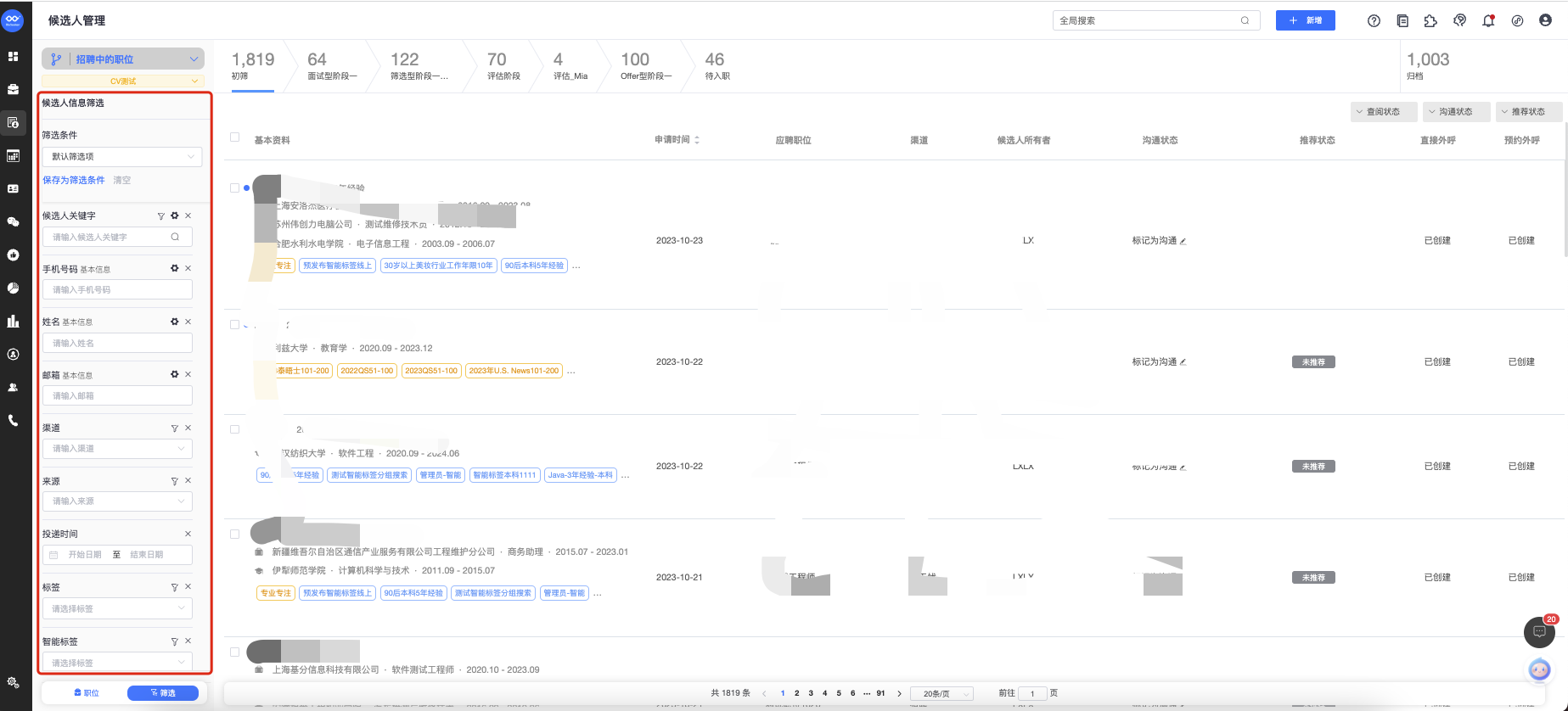Open the dashboard grid icon in the sidebar

coord(13,56)
